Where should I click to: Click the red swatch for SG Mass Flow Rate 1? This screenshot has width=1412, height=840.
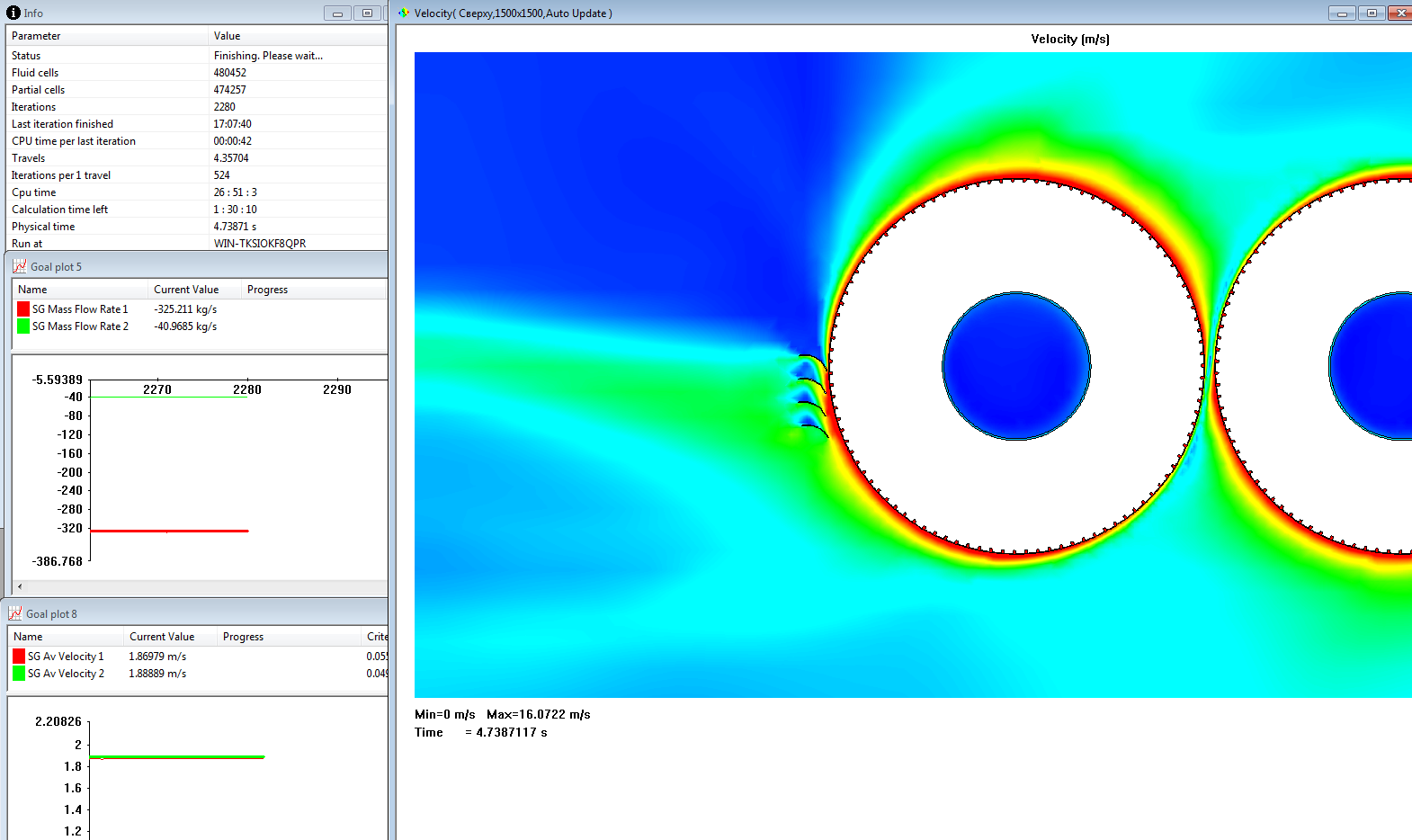tap(23, 309)
